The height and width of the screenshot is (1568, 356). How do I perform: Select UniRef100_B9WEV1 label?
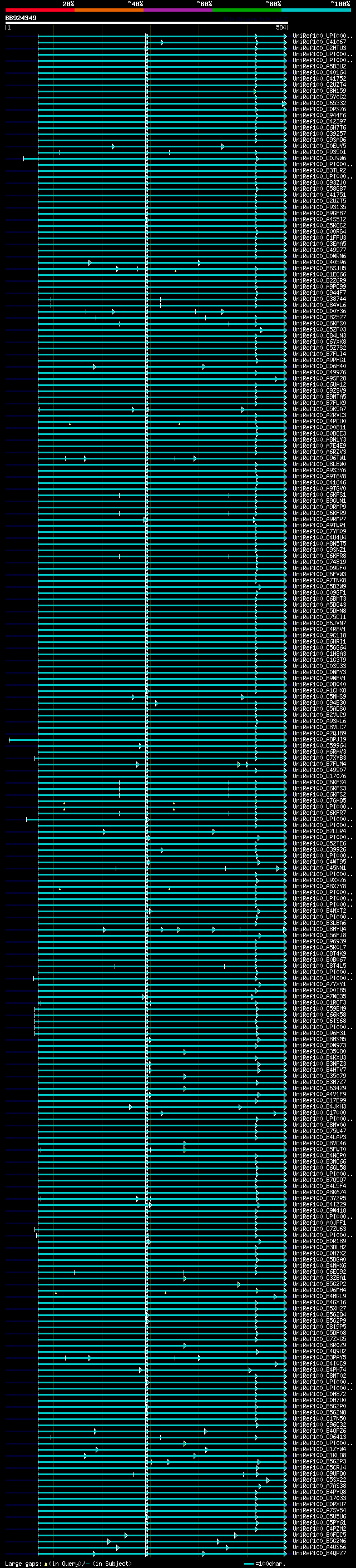(x=319, y=678)
